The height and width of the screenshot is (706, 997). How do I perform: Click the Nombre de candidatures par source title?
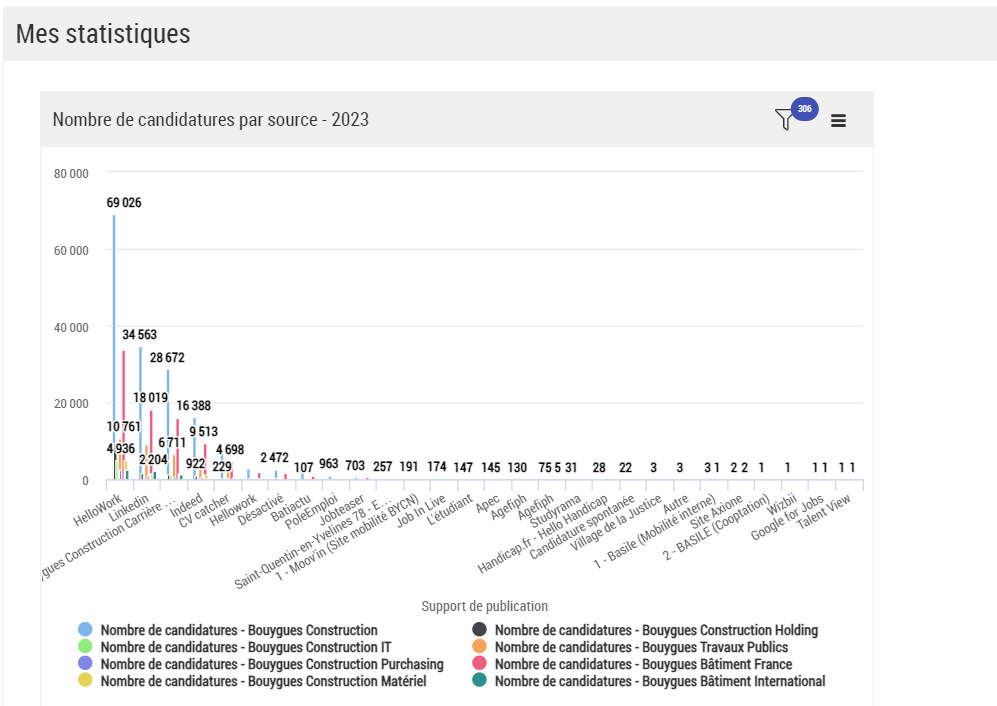coord(211,120)
